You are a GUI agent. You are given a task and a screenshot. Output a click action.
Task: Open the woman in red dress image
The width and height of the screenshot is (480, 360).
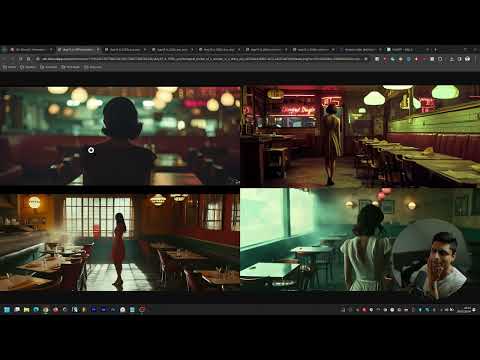point(120,243)
